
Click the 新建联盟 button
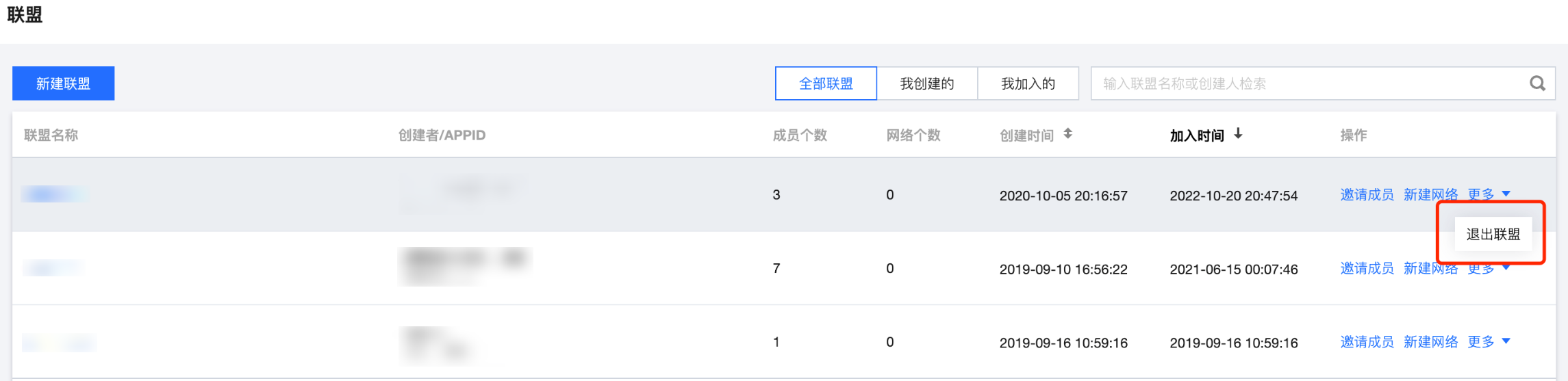pos(63,83)
